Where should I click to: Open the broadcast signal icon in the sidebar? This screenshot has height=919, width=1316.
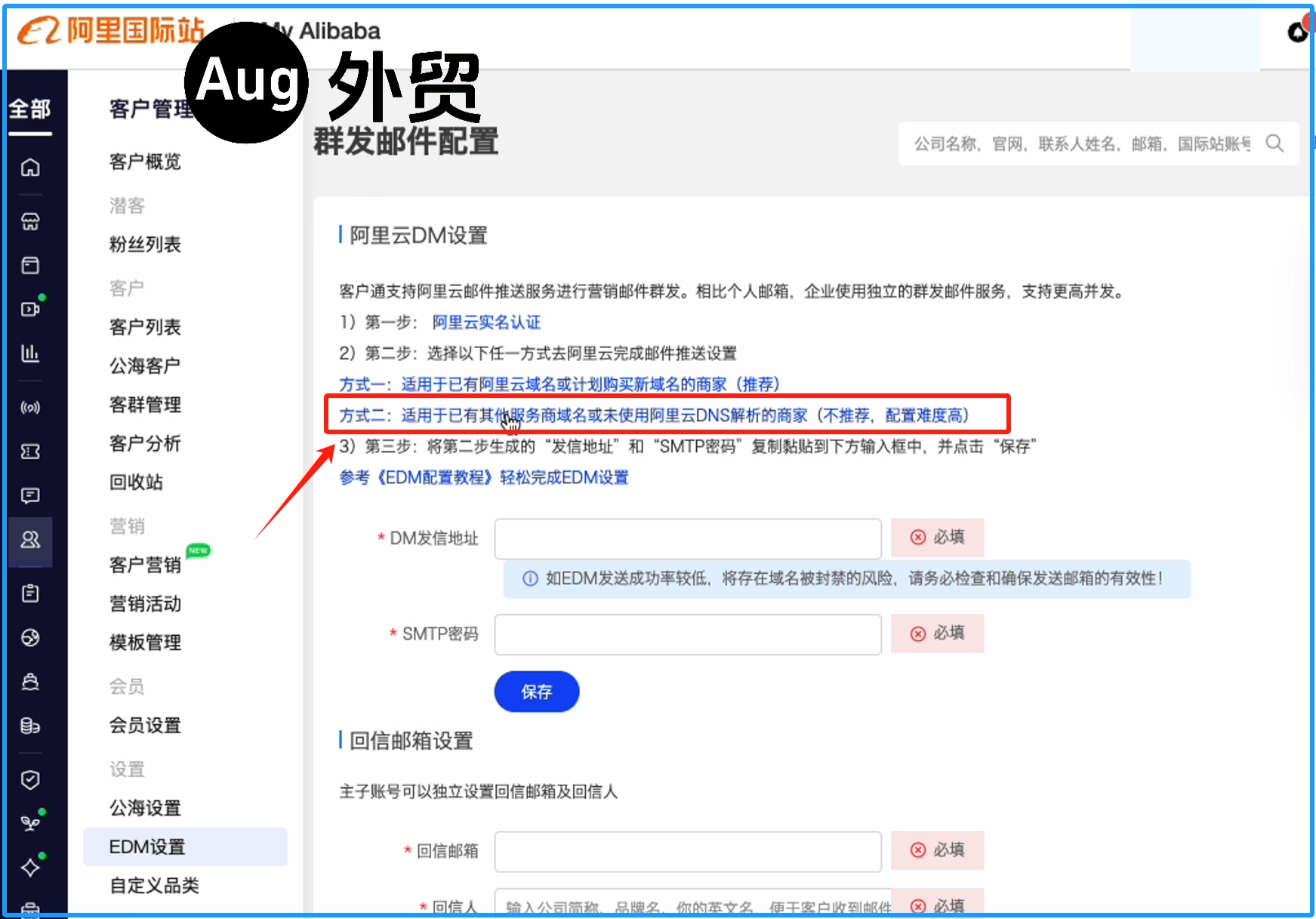pos(30,408)
